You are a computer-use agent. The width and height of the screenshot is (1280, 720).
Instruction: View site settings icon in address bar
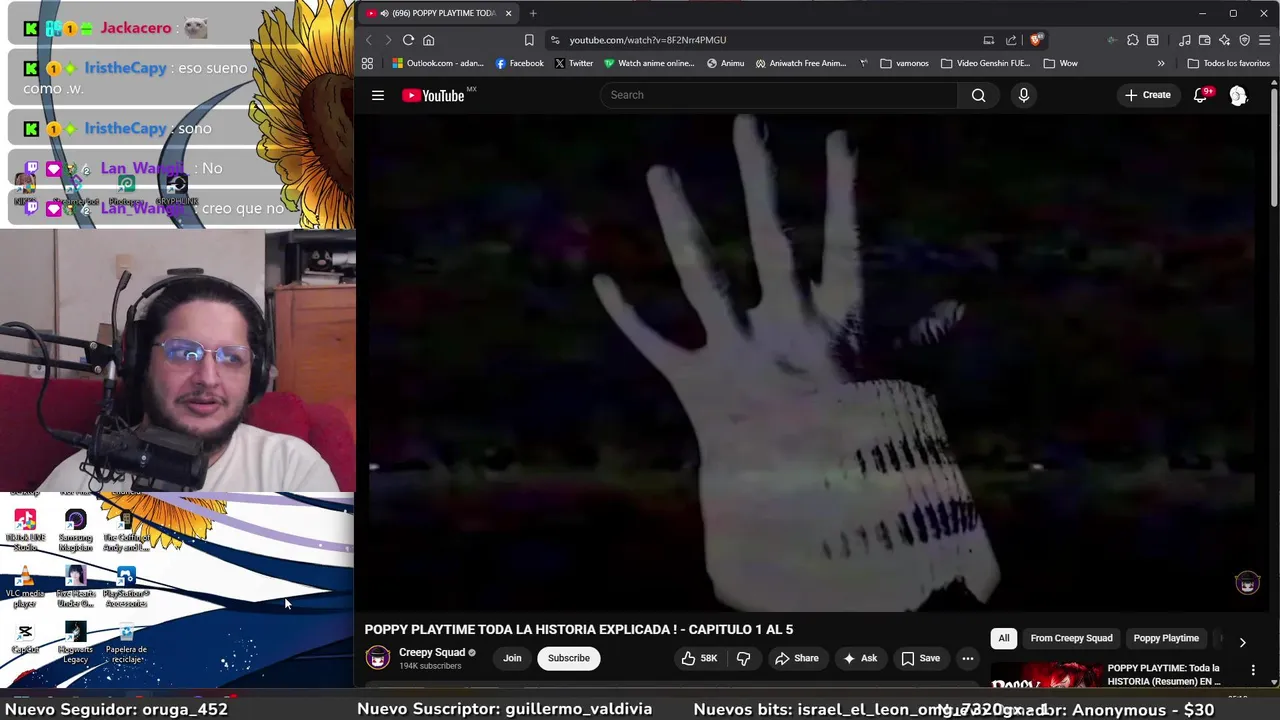coord(555,40)
